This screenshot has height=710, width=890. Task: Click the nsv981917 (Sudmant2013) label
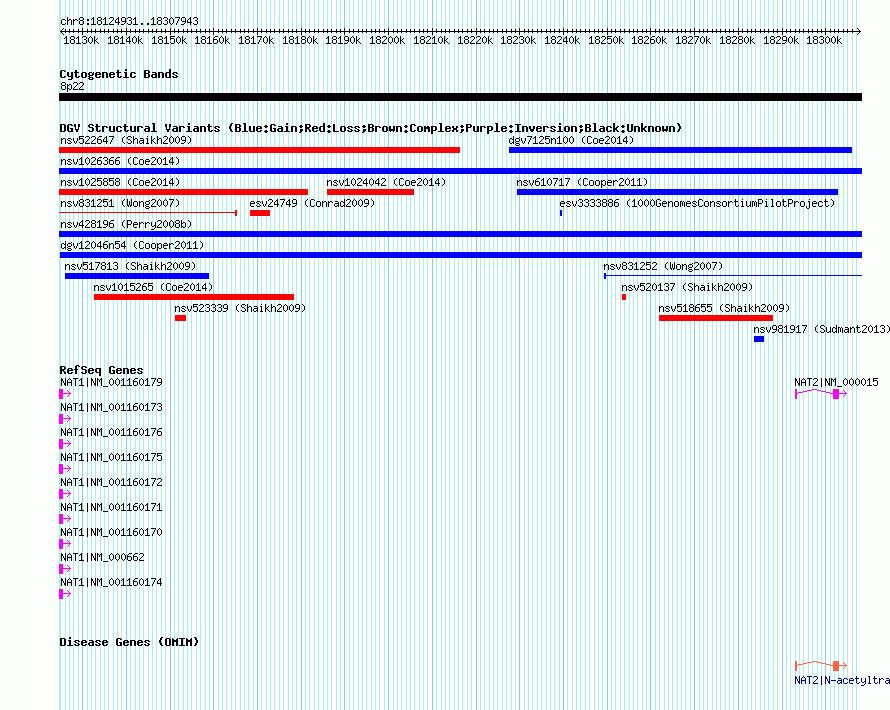coord(821,329)
